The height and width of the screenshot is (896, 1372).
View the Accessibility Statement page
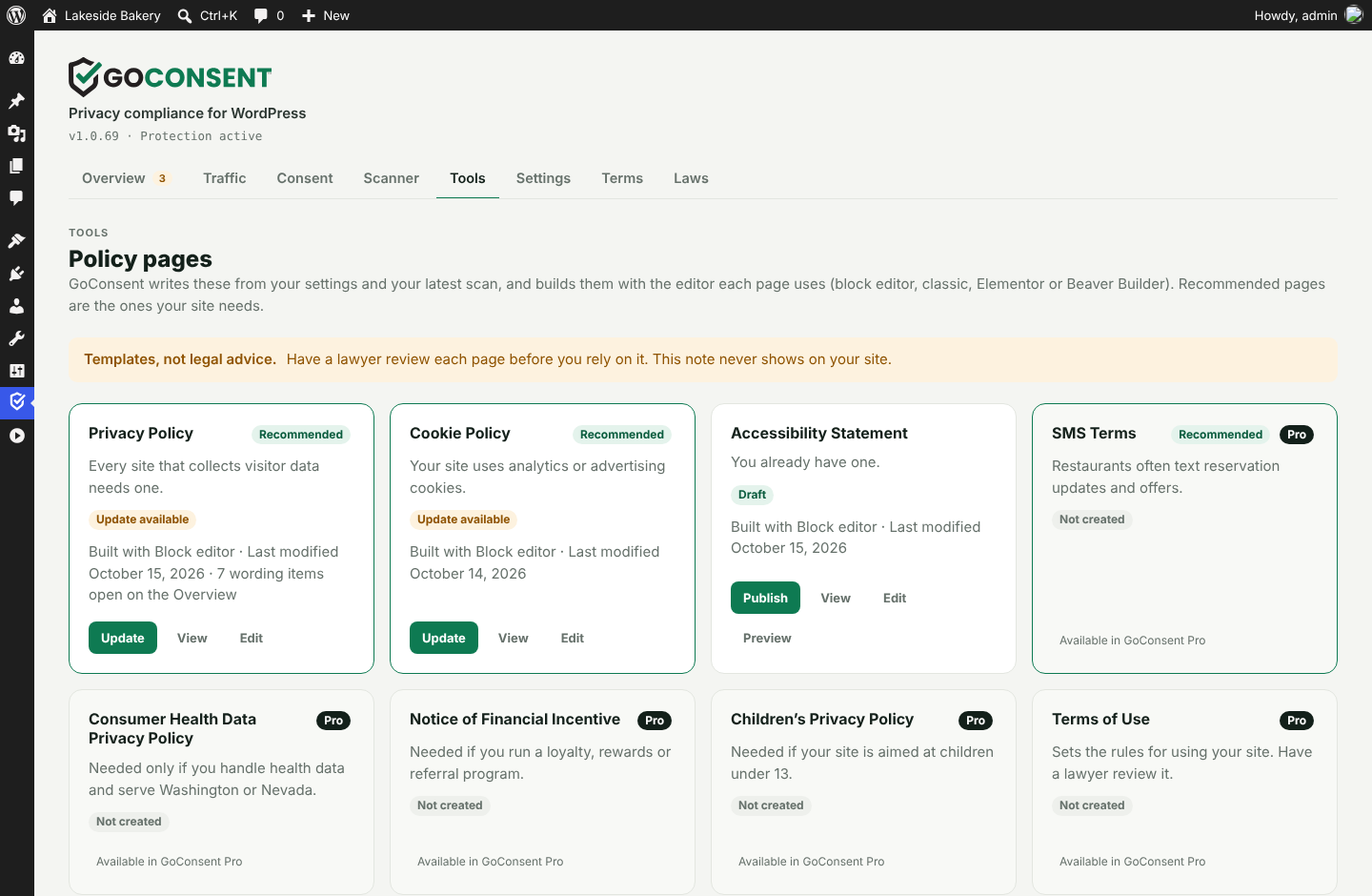[x=836, y=598]
